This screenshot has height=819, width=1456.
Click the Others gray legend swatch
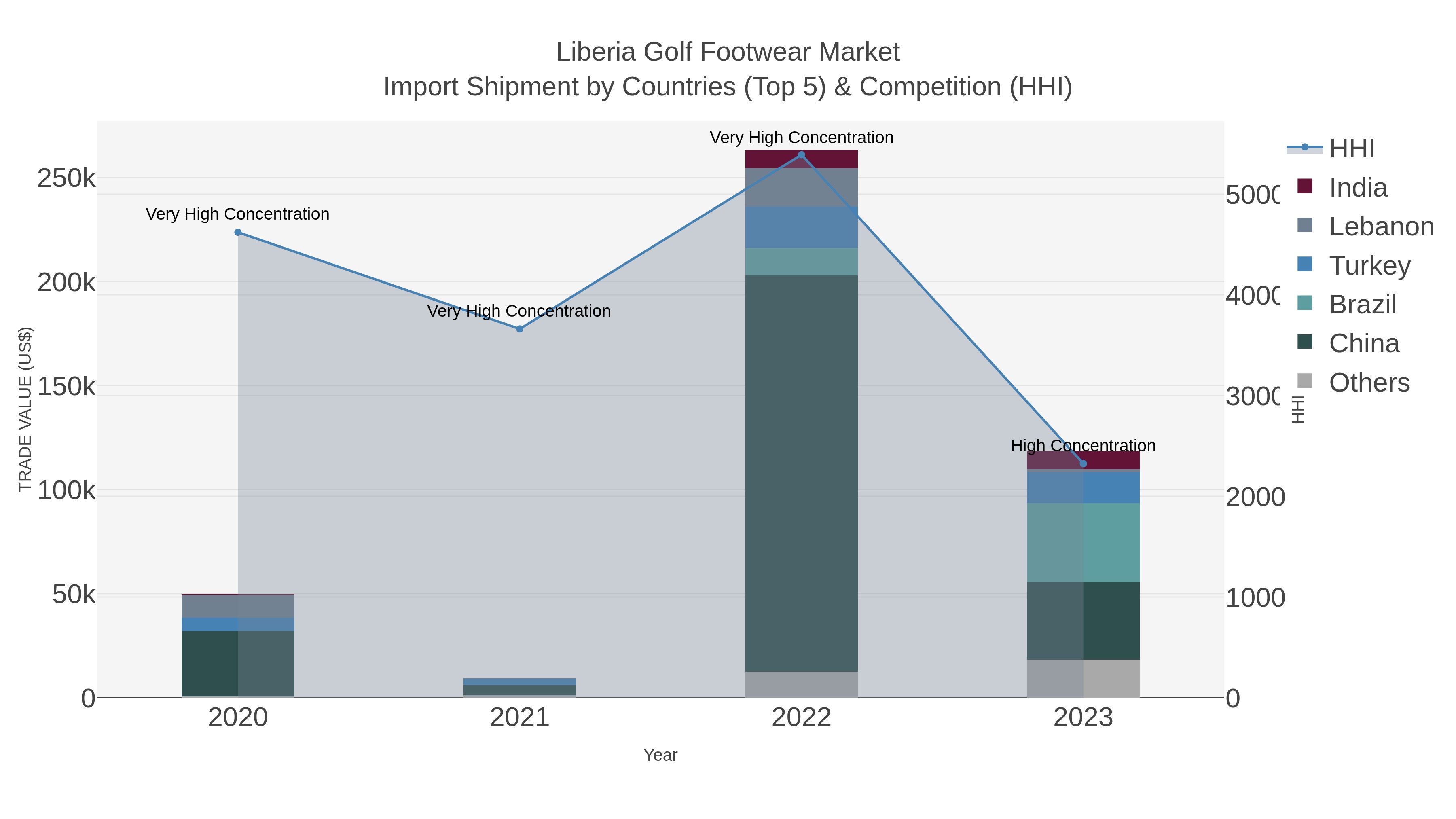click(1304, 381)
